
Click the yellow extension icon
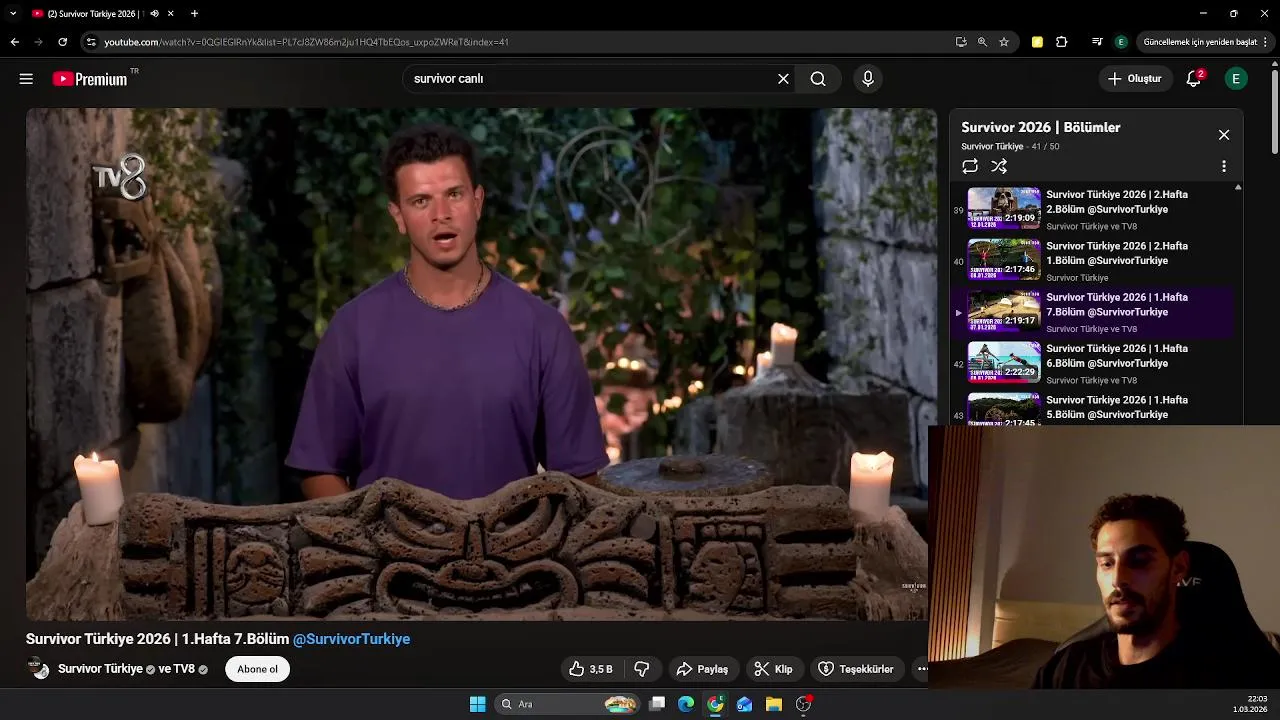[1037, 42]
